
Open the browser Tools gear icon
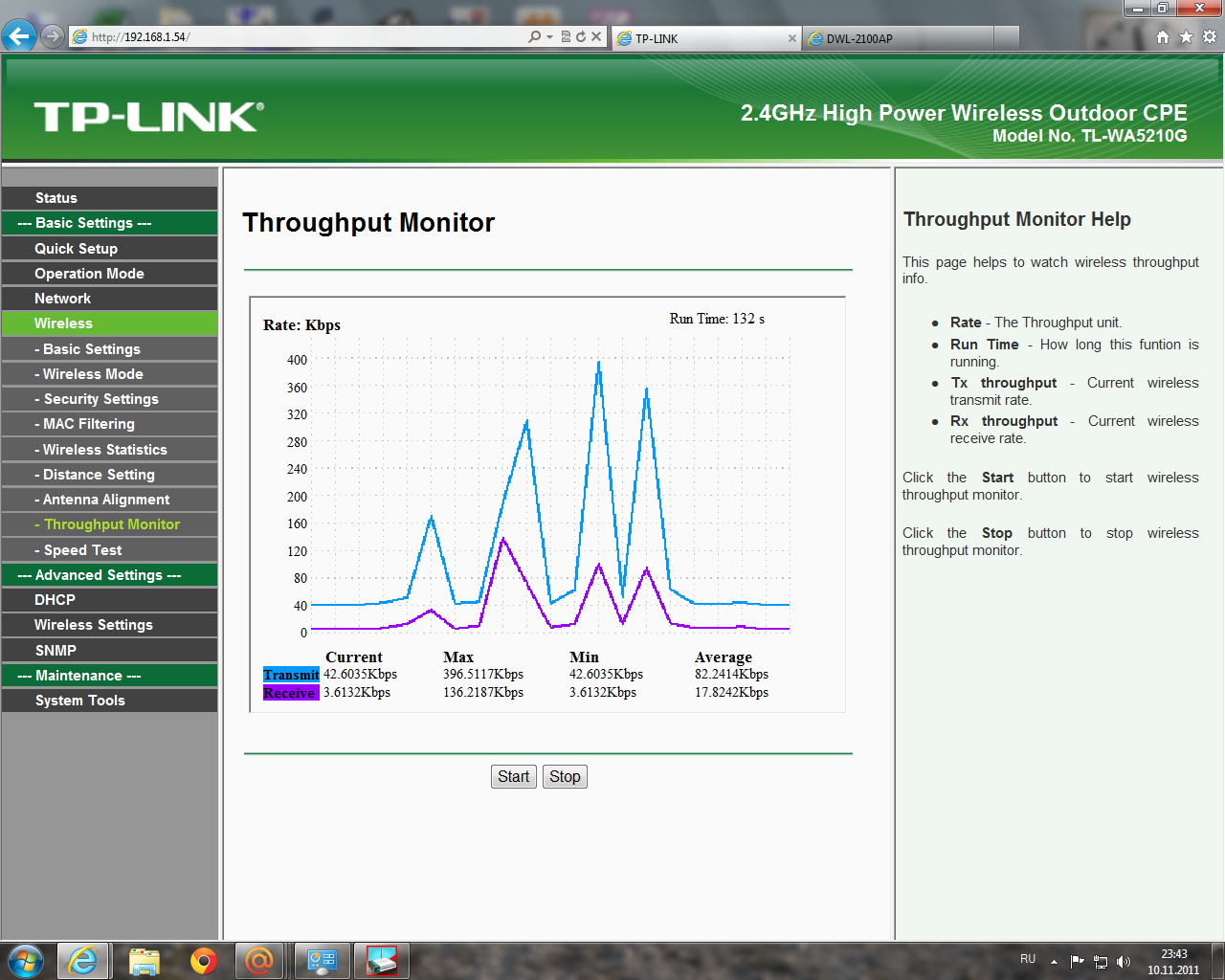(1210, 36)
